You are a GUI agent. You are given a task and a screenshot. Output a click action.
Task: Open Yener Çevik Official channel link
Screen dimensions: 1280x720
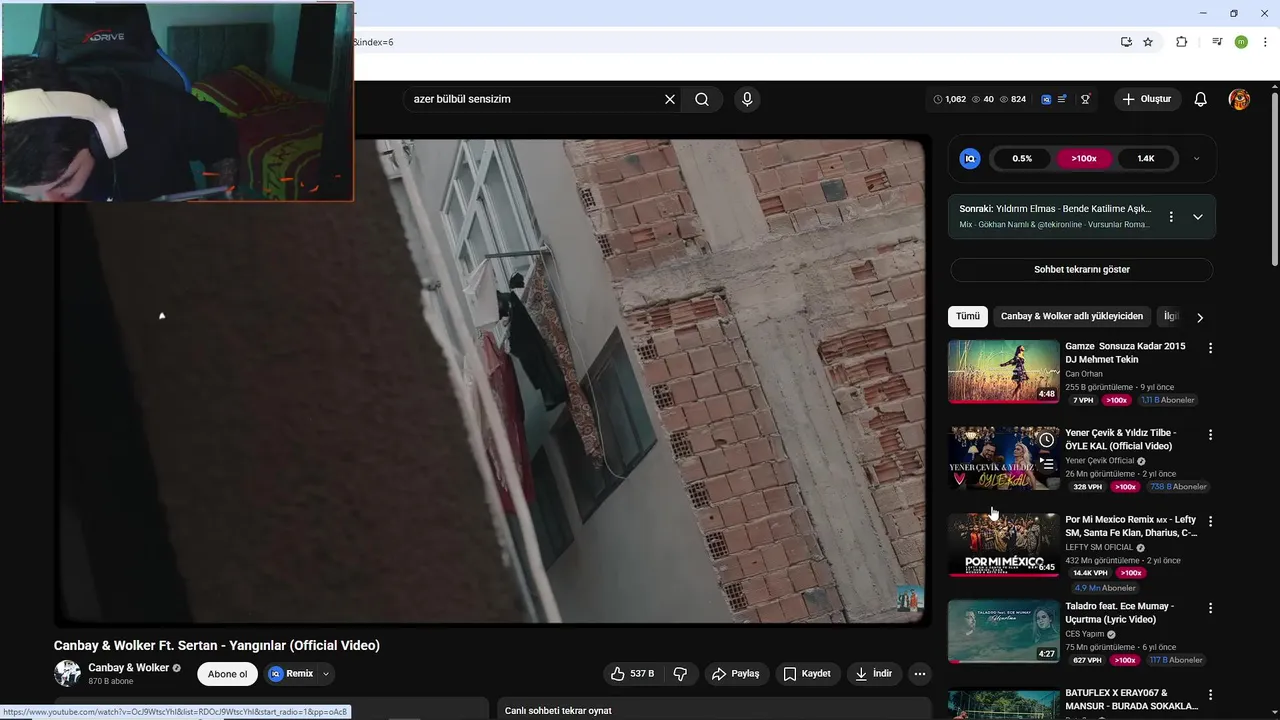pos(1100,461)
